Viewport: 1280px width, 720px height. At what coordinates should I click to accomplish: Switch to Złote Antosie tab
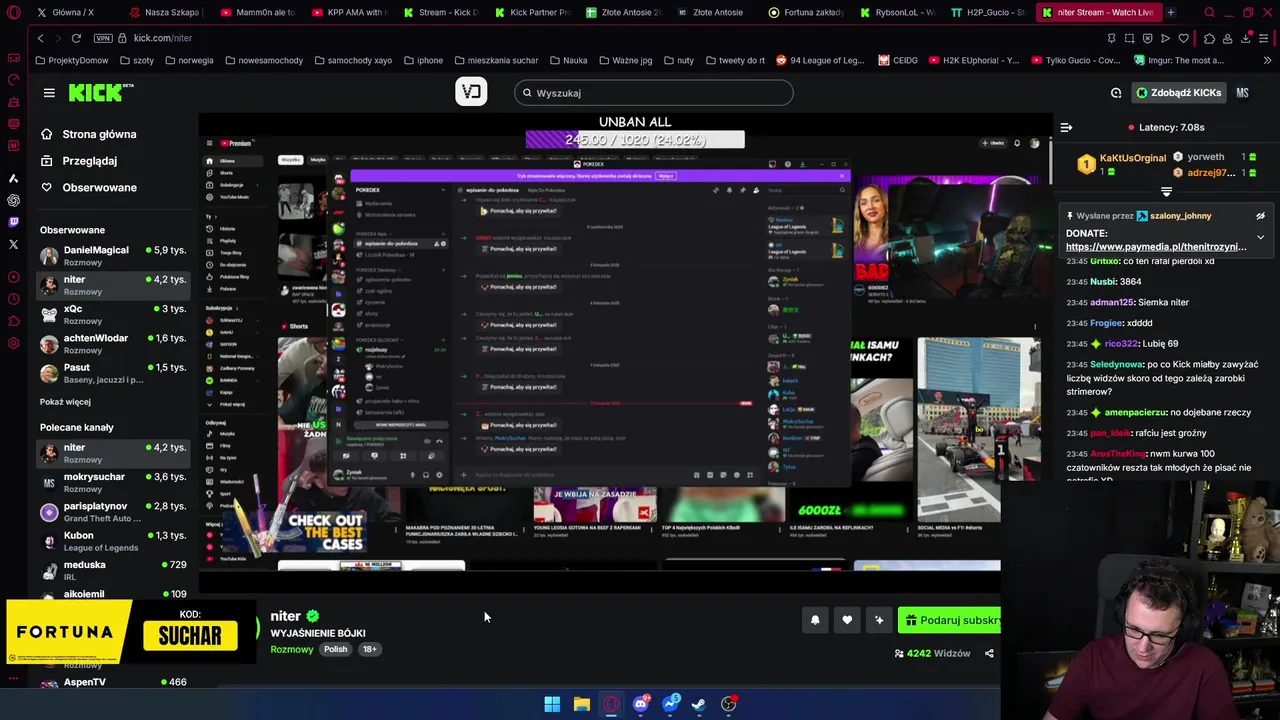tap(715, 13)
